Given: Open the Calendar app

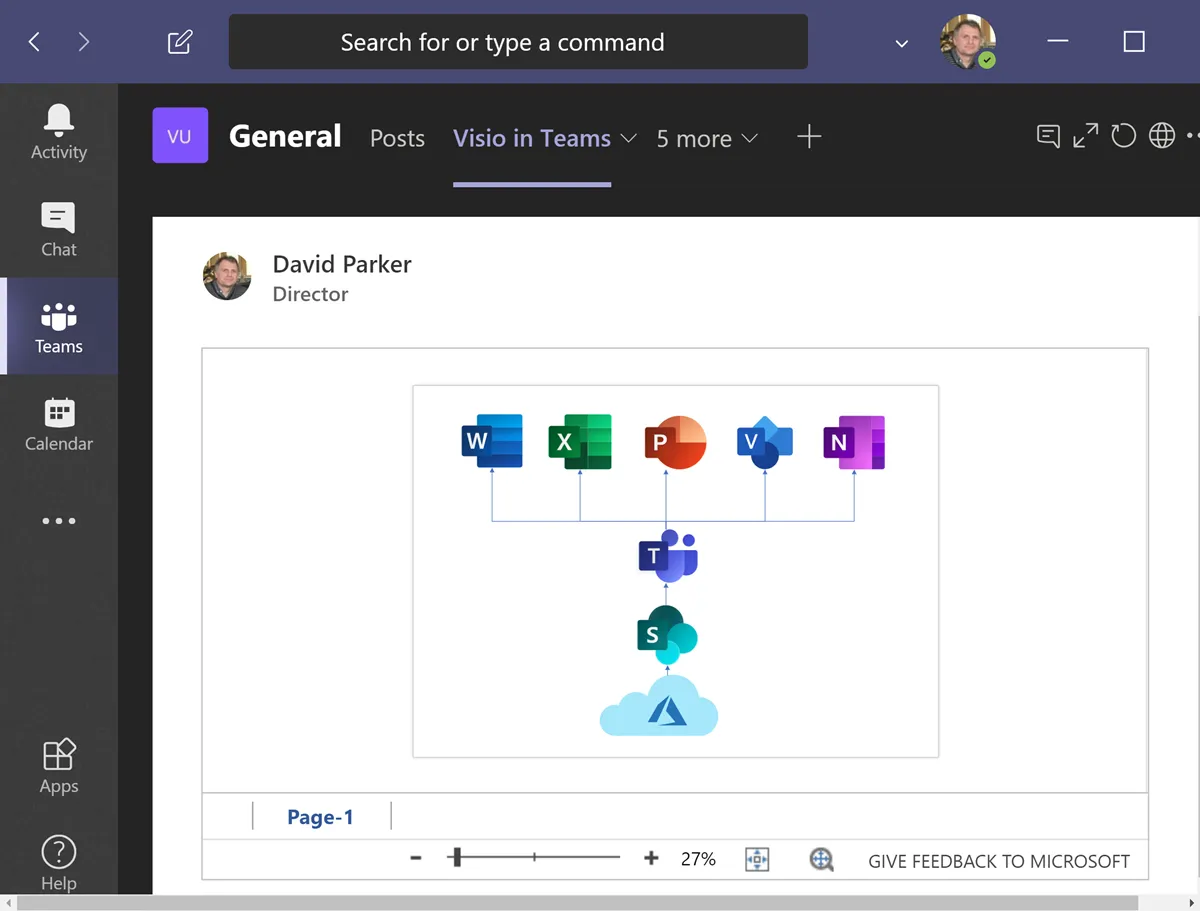Looking at the screenshot, I should [58, 424].
